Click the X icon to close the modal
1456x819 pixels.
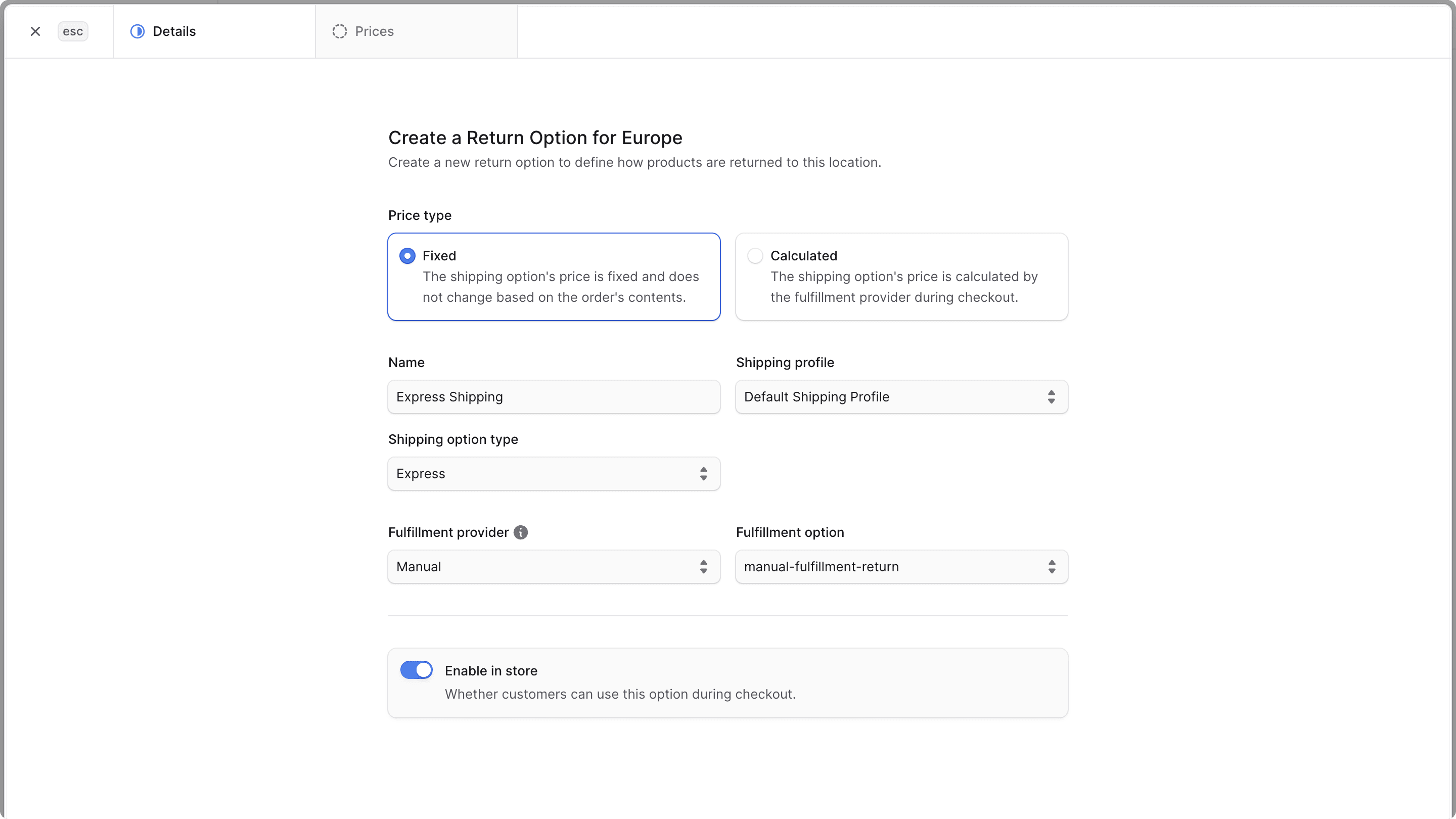point(35,31)
